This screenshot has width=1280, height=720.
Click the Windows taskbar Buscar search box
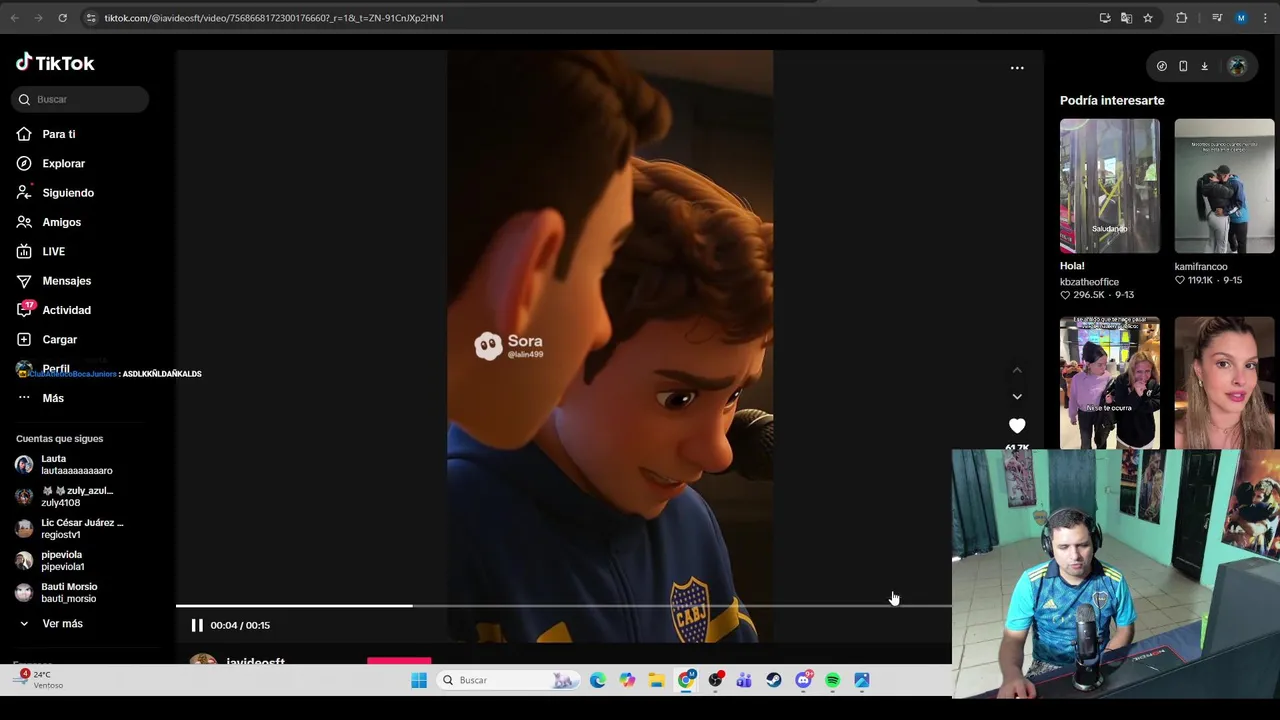point(508,680)
